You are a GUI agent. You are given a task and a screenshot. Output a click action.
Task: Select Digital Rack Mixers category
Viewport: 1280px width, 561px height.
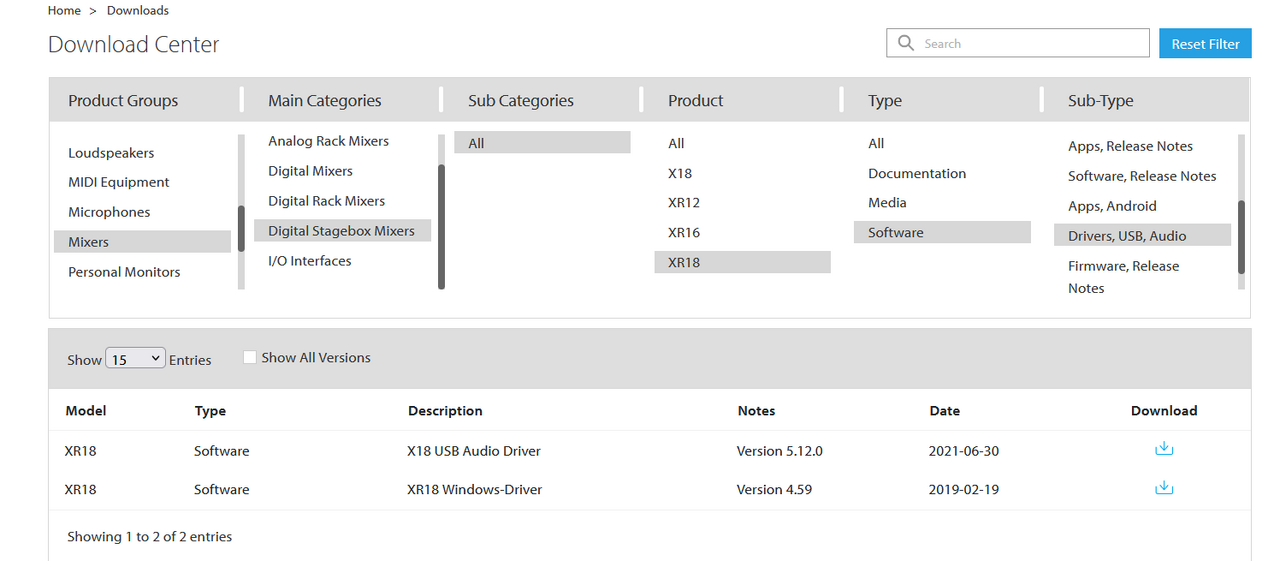pyautogui.click(x=326, y=201)
